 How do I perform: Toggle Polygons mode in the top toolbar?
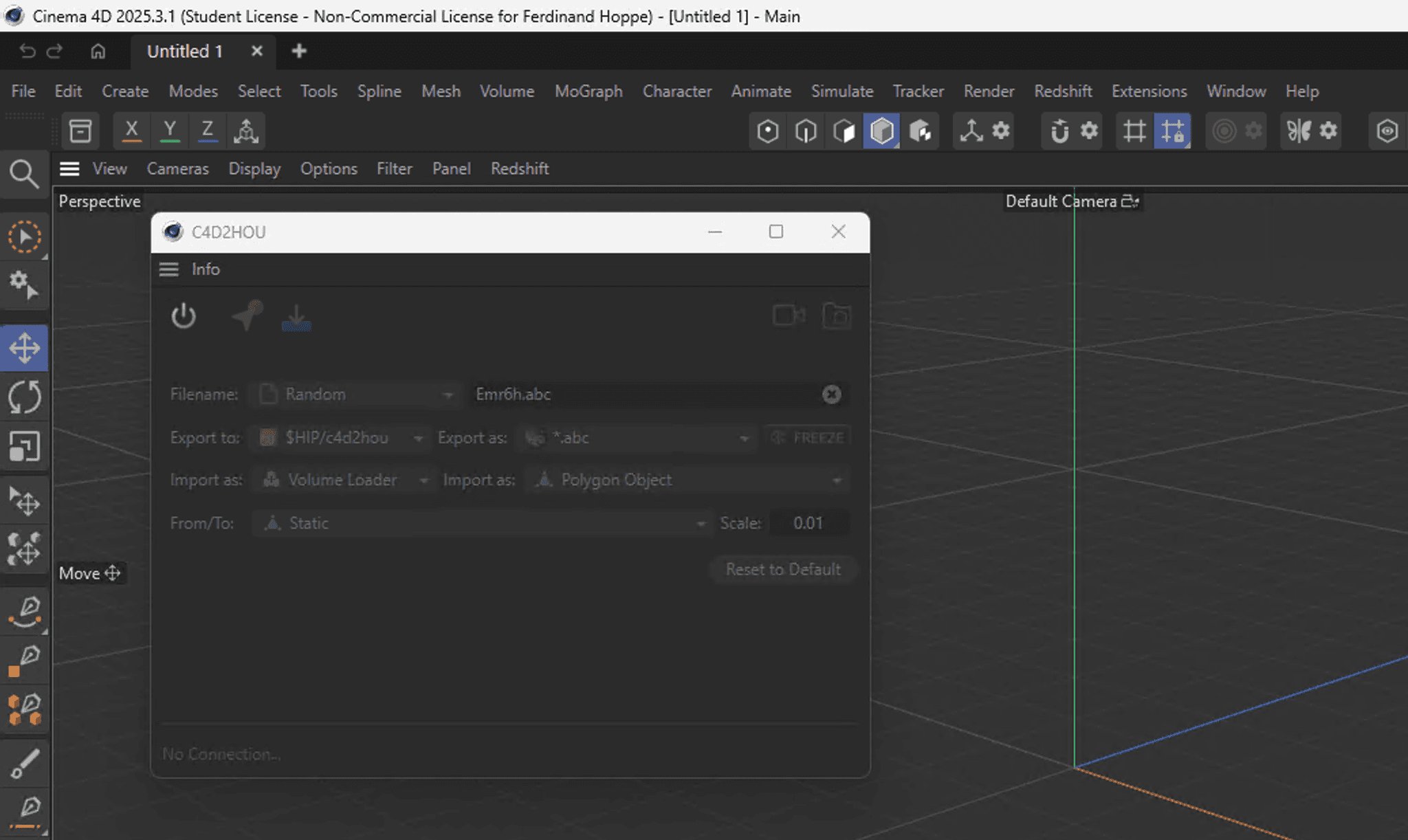pyautogui.click(x=844, y=131)
